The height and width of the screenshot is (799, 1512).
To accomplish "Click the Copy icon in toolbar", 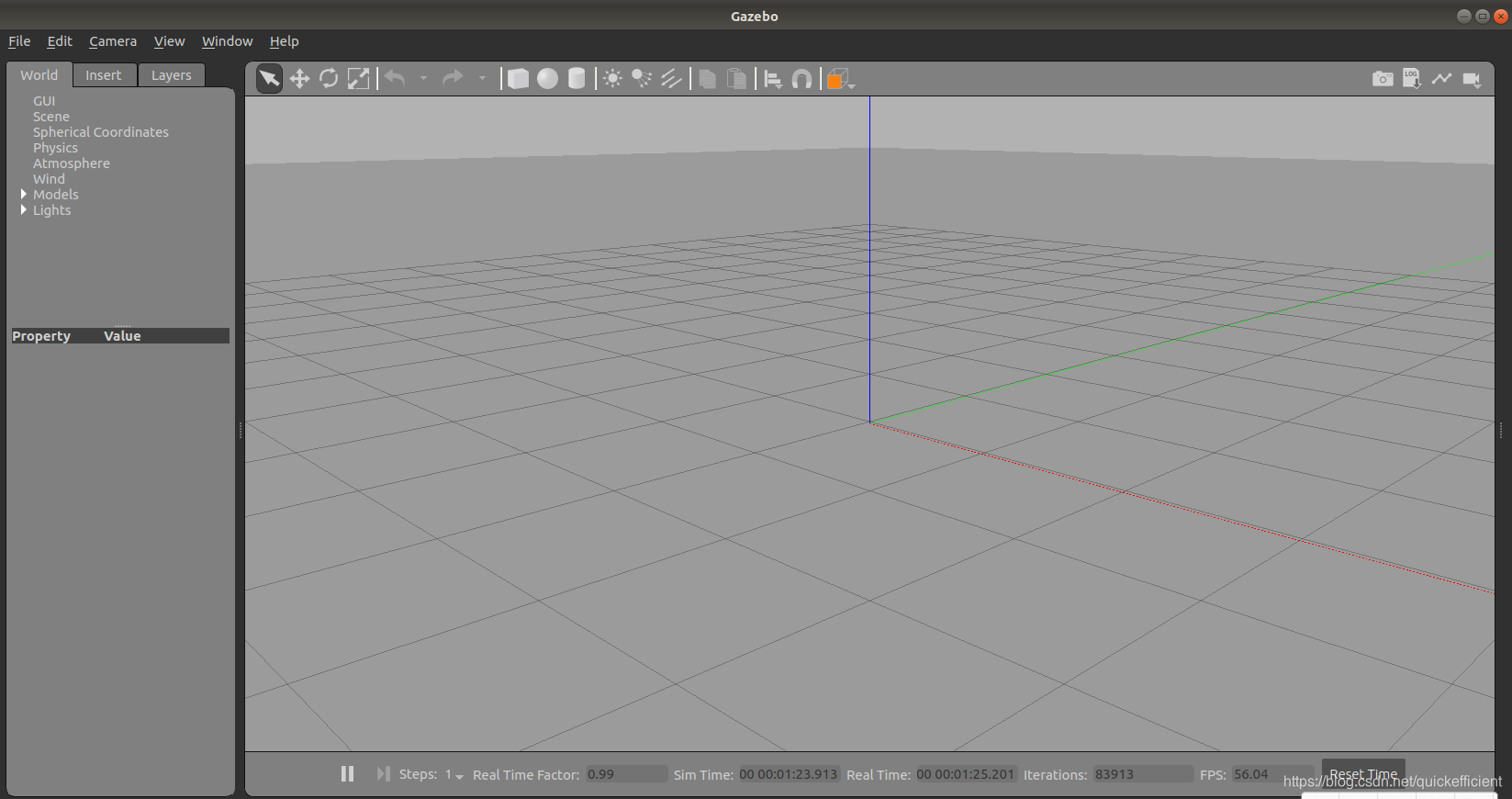I will [x=707, y=79].
